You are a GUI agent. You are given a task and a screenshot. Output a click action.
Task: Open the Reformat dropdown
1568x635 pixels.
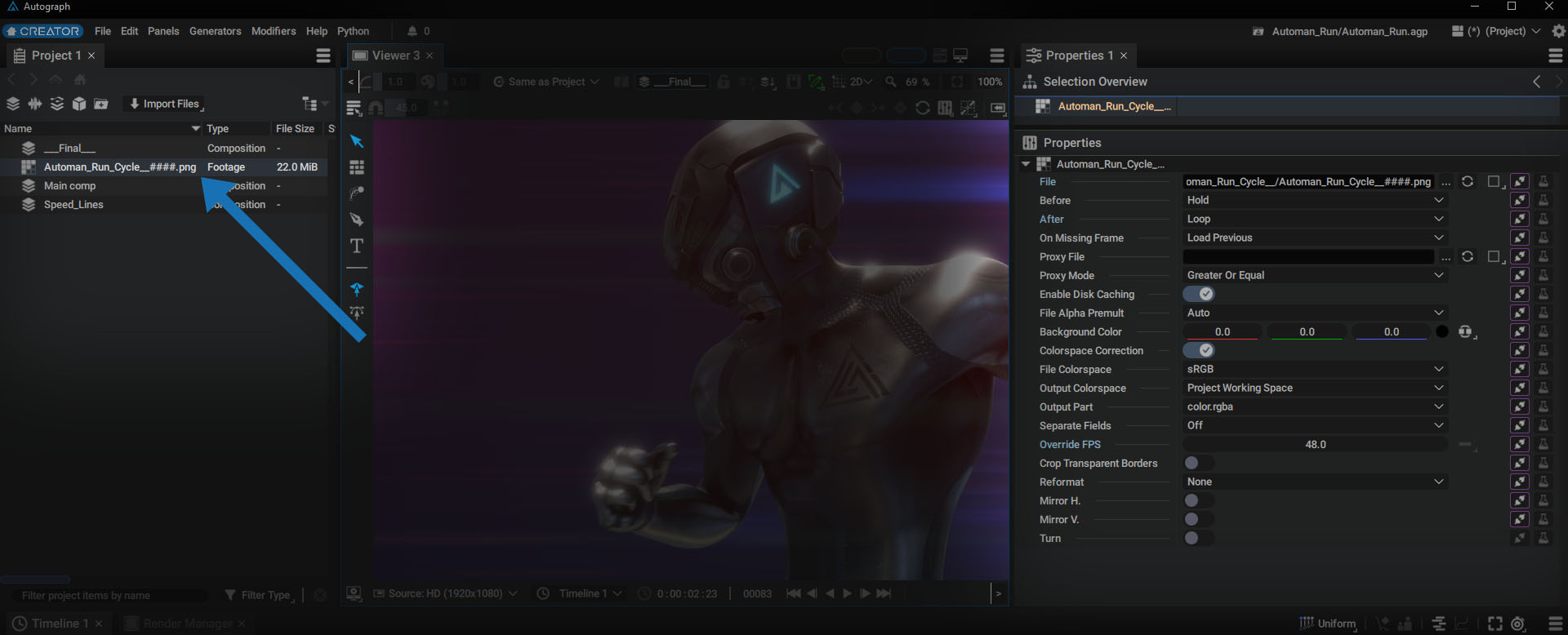1315,482
